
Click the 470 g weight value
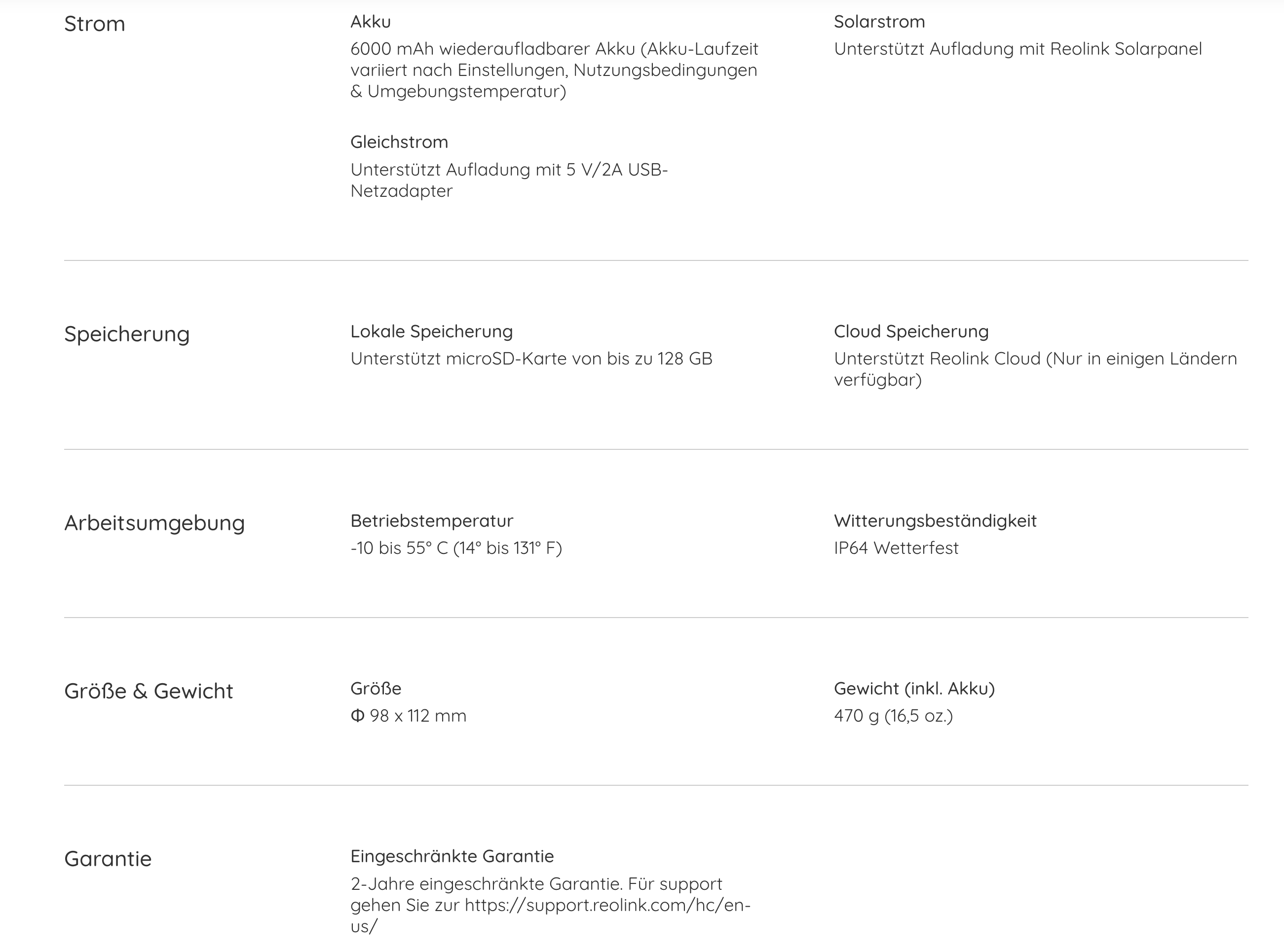pyautogui.click(x=893, y=716)
